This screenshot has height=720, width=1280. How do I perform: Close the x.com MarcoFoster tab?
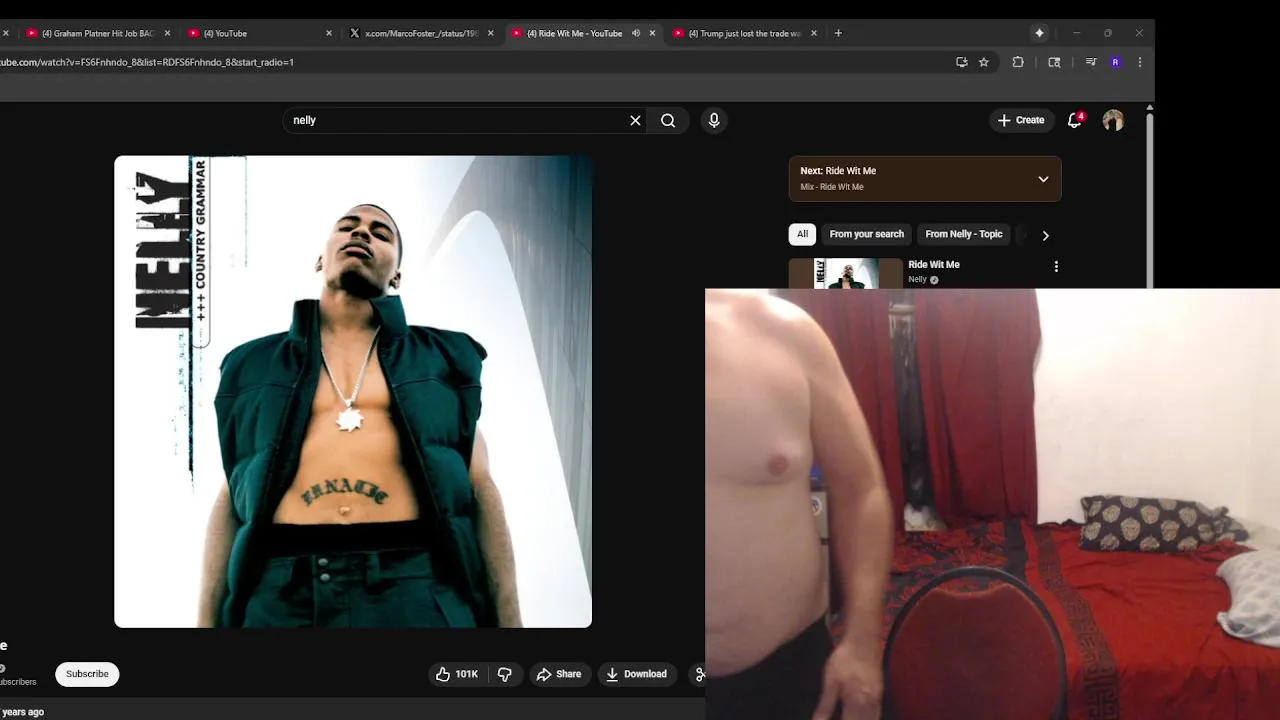[490, 33]
